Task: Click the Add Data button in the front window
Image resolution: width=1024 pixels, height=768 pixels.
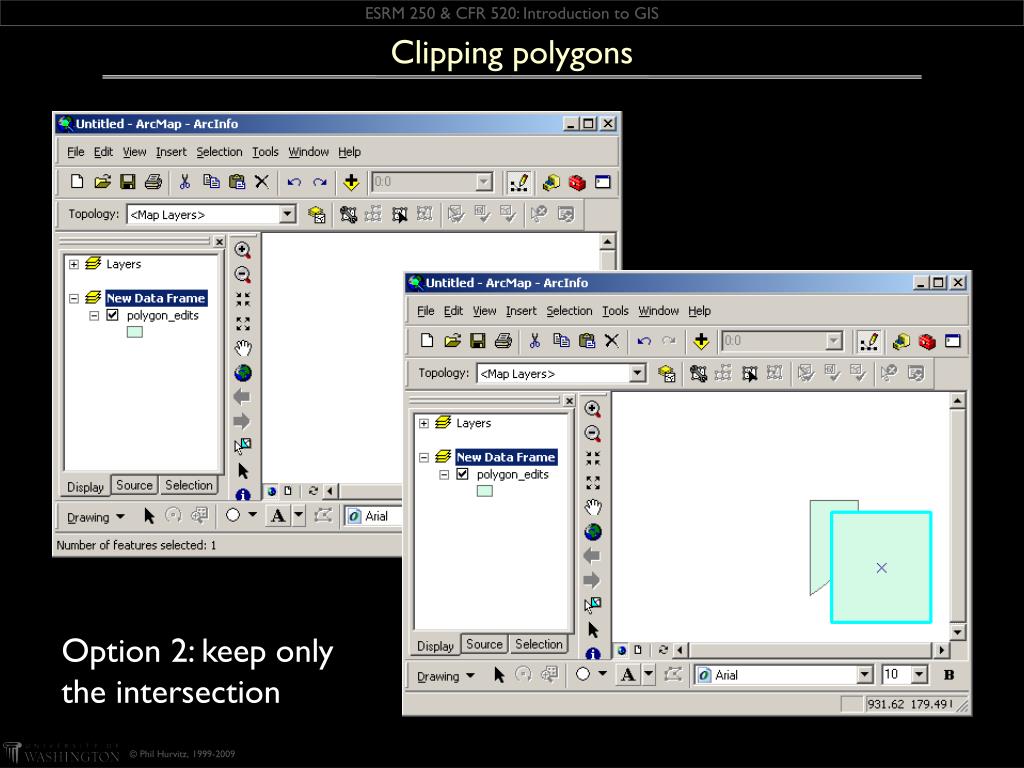Action: [x=701, y=341]
